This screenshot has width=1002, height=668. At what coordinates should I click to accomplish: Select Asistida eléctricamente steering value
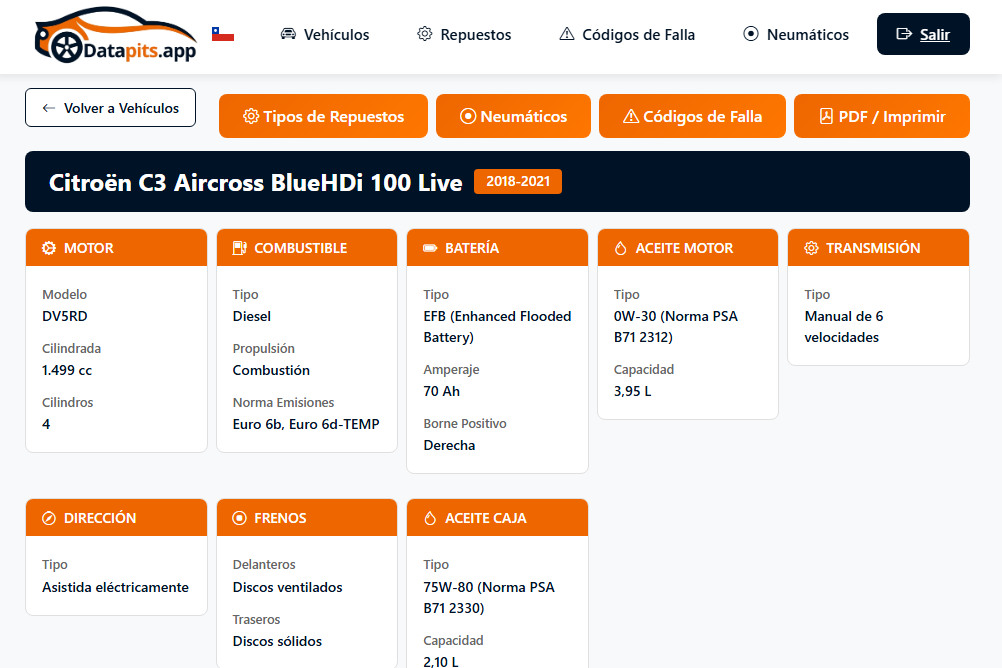[x=116, y=587]
